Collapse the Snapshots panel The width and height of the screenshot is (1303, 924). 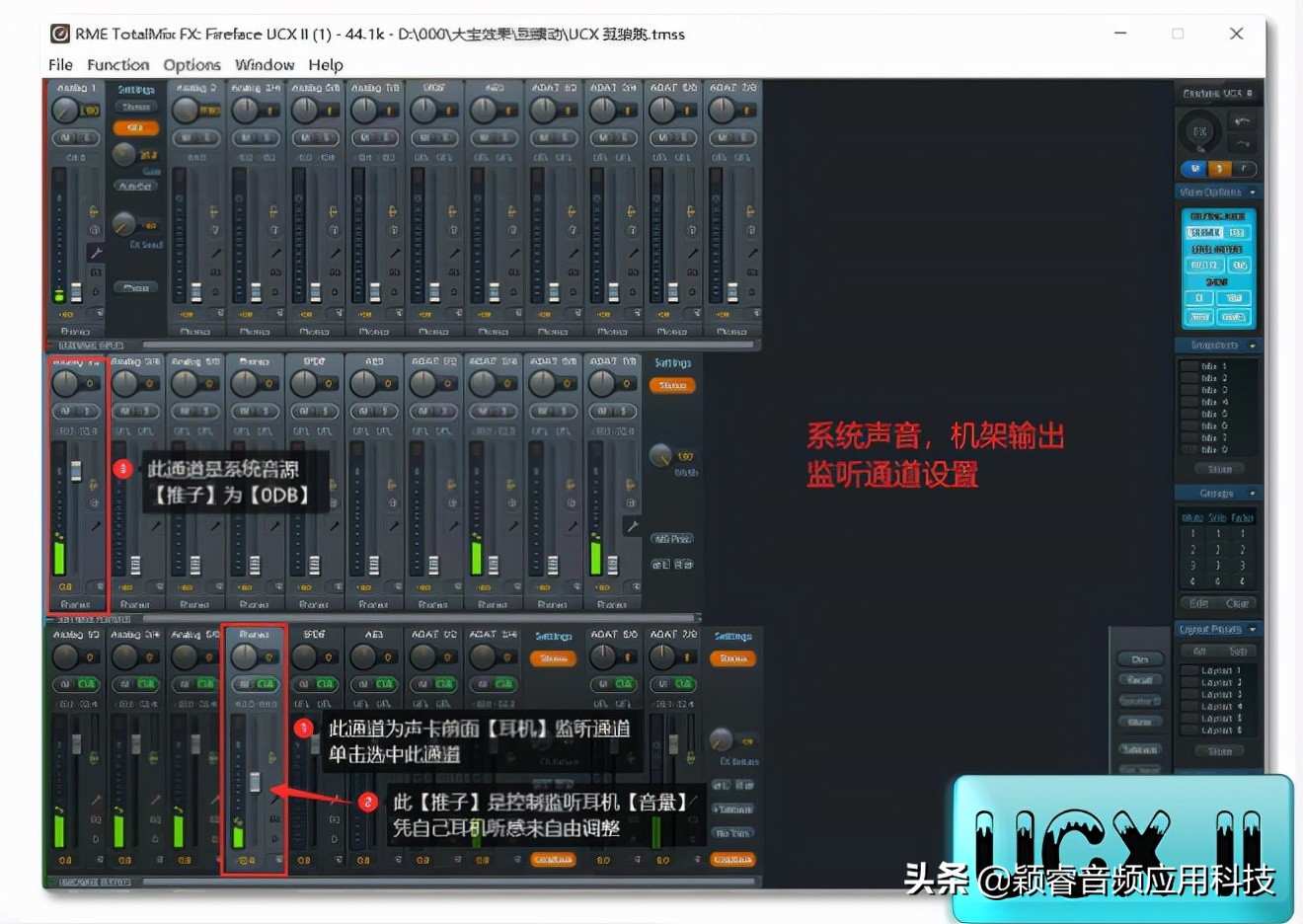[x=1252, y=345]
